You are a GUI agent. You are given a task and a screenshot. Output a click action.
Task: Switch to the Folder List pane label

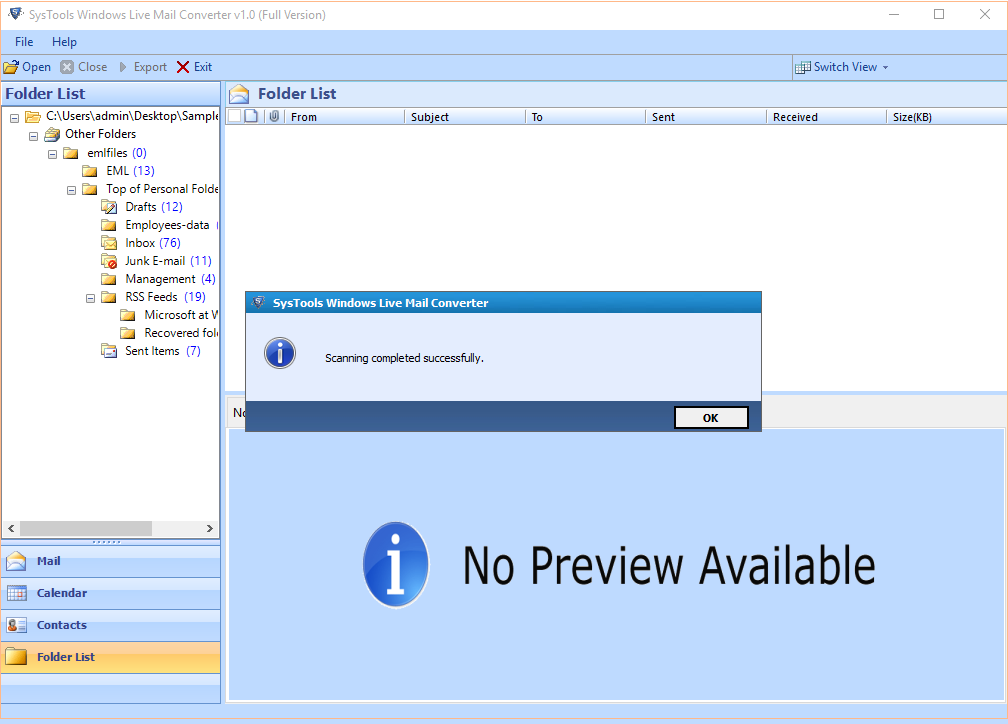pos(66,656)
